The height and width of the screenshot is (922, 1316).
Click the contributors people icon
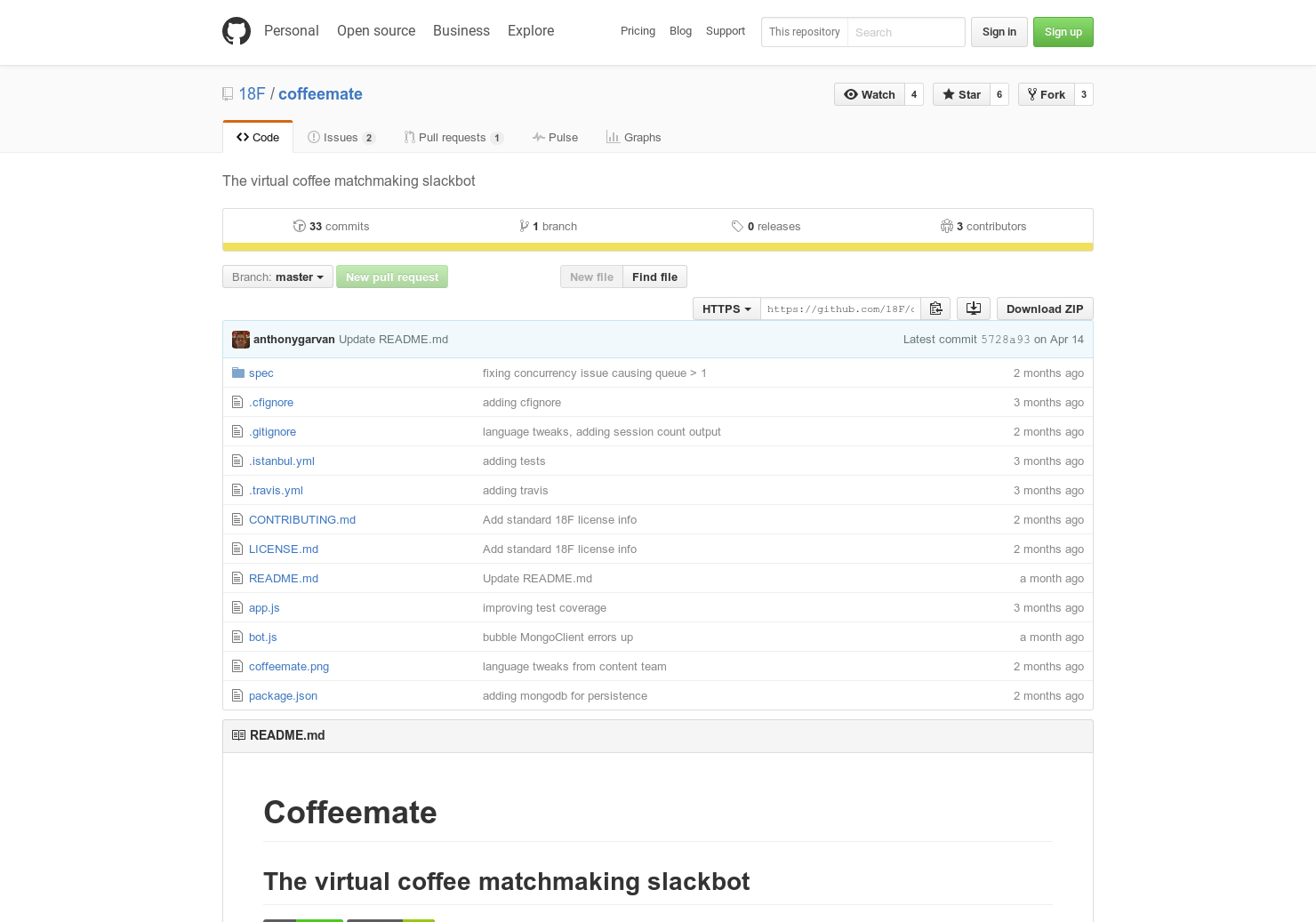tap(947, 226)
